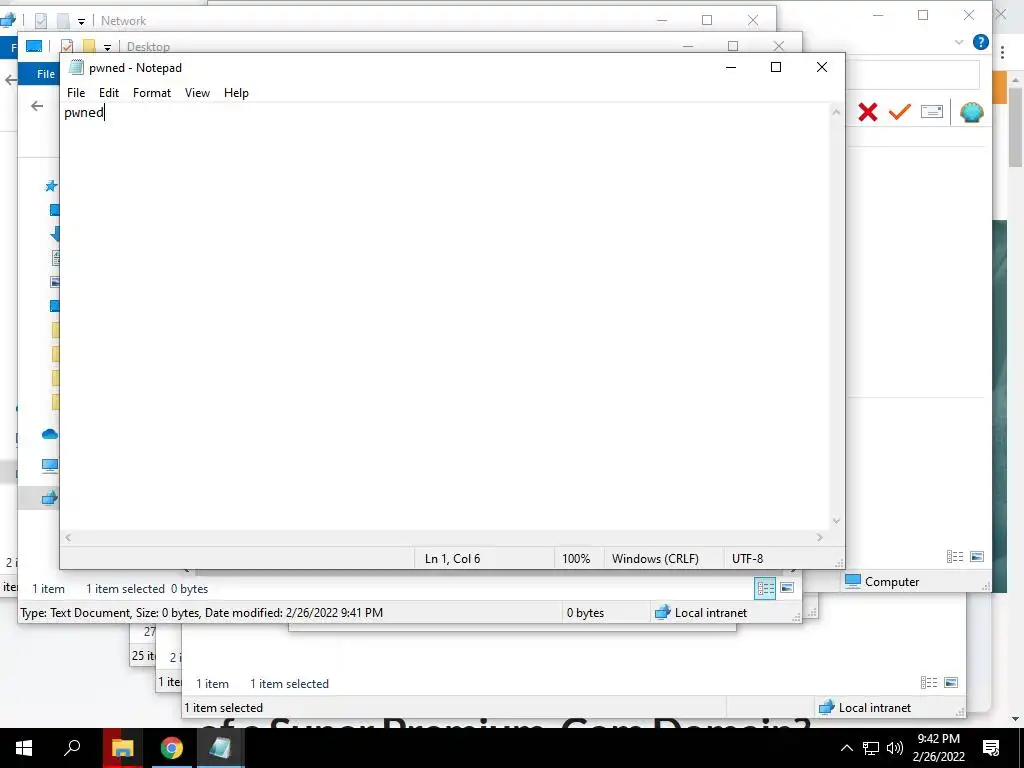The width and height of the screenshot is (1024, 768).
Task: Click Properties checkmark icon in Desktop window toolbar
Action: (67, 46)
